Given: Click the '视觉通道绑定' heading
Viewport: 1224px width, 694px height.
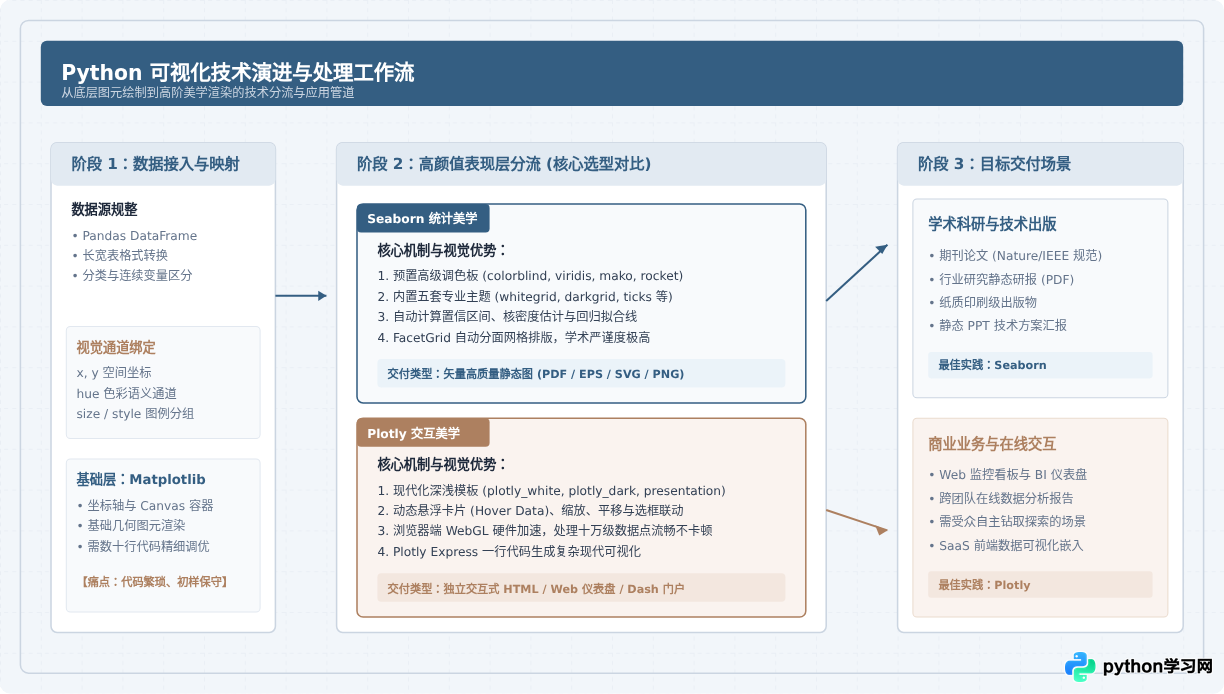Looking at the screenshot, I should coord(116,348).
